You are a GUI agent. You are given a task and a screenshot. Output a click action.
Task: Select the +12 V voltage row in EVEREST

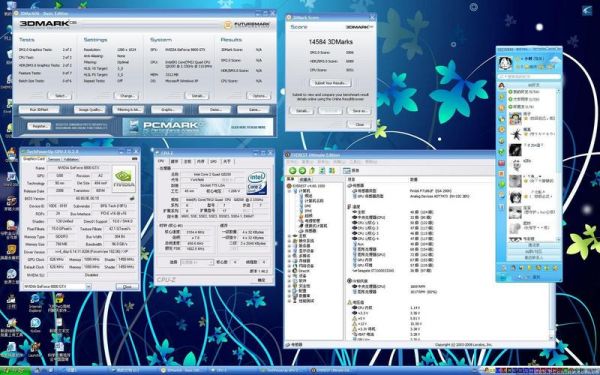[x=386, y=324]
